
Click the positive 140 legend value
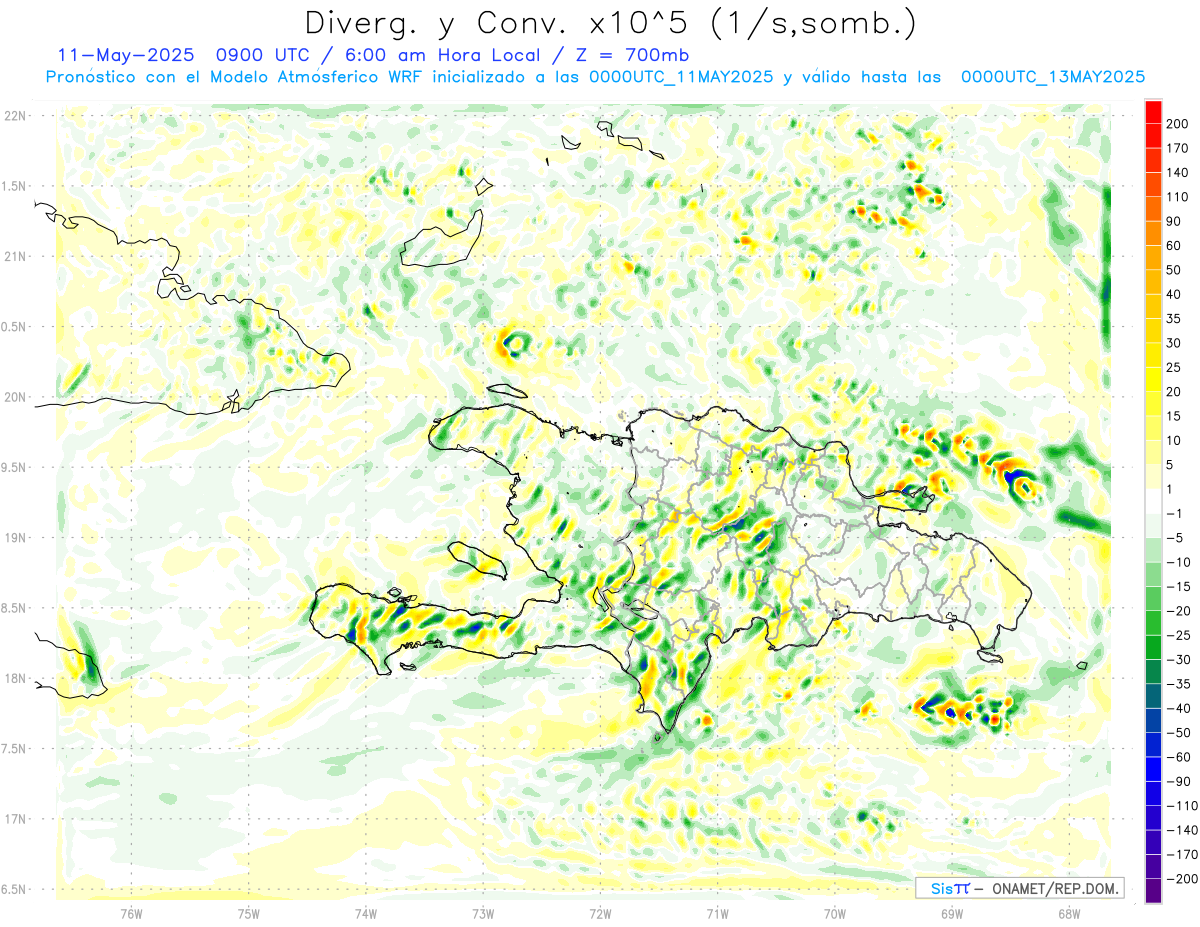[1177, 173]
